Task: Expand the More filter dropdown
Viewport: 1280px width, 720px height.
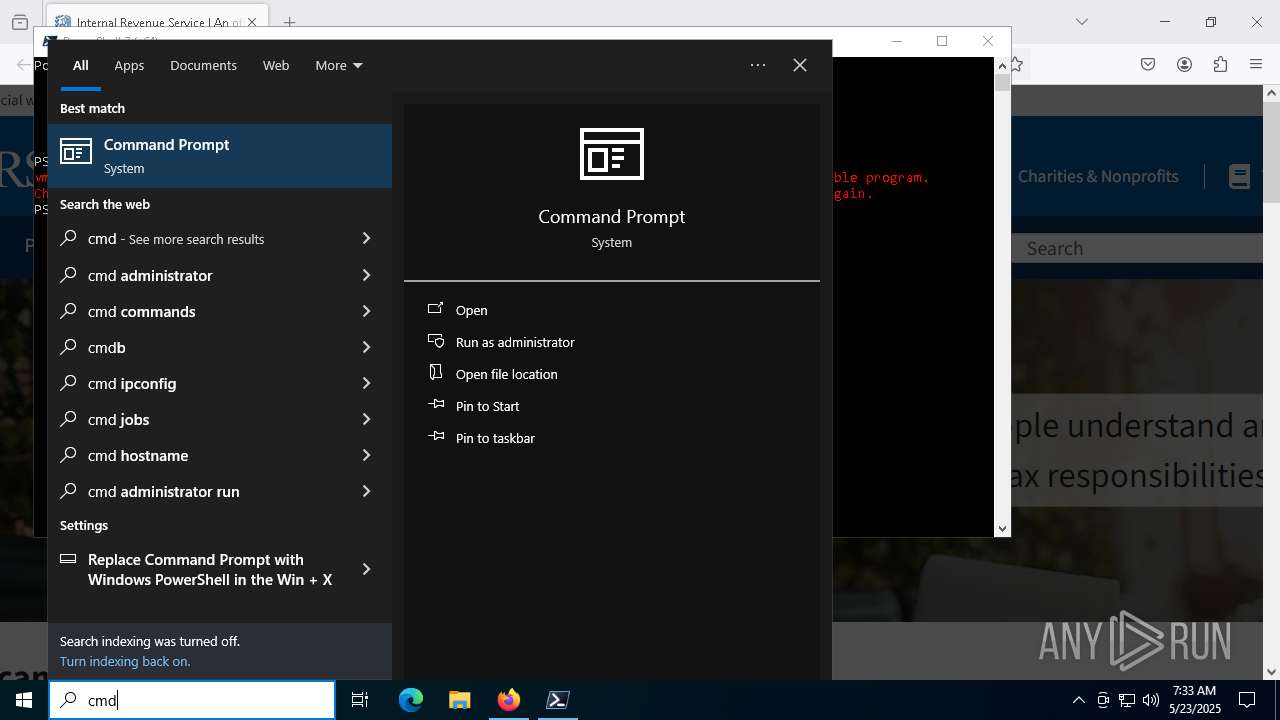Action: (339, 65)
